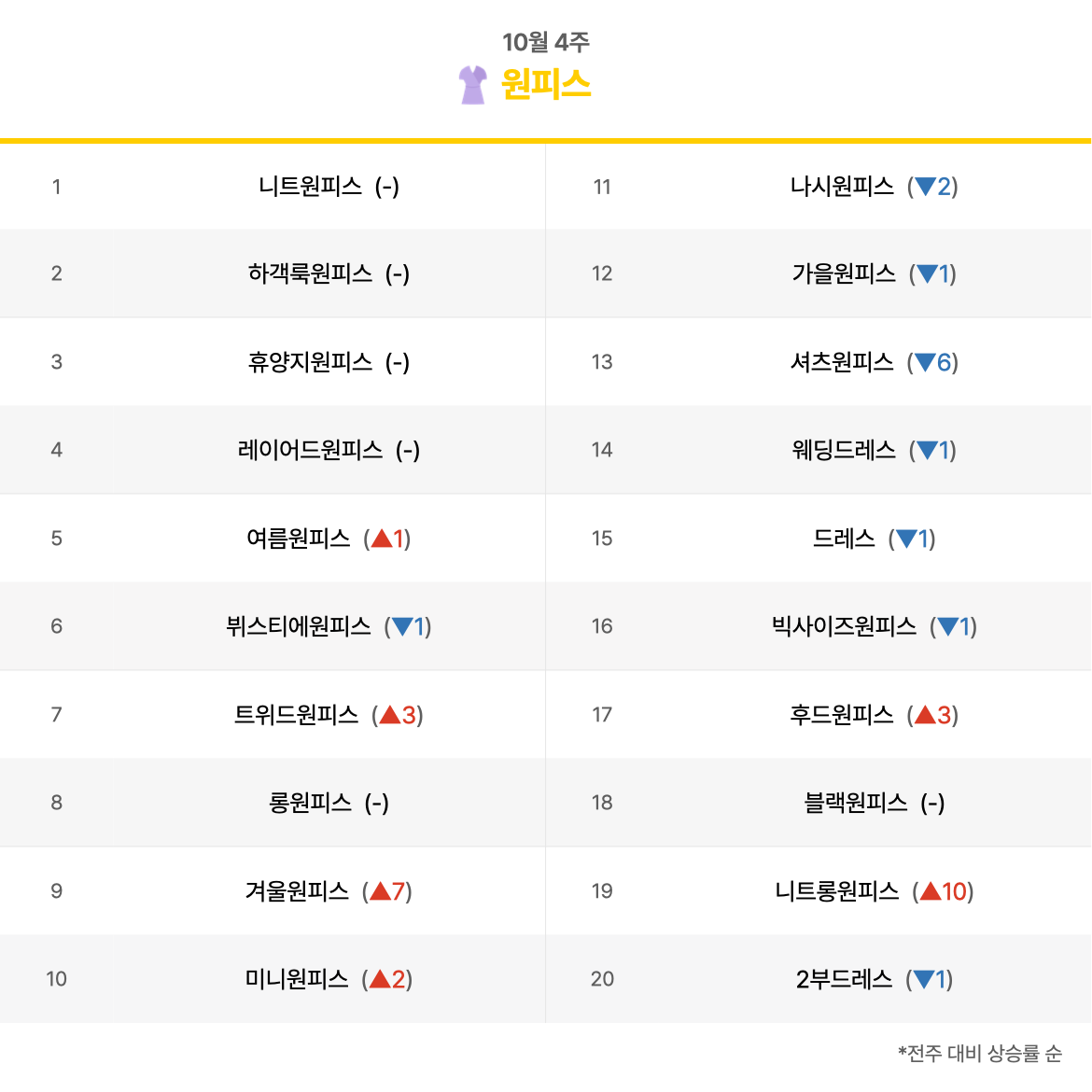Click the purple dress icon beside 원피스

tap(473, 85)
